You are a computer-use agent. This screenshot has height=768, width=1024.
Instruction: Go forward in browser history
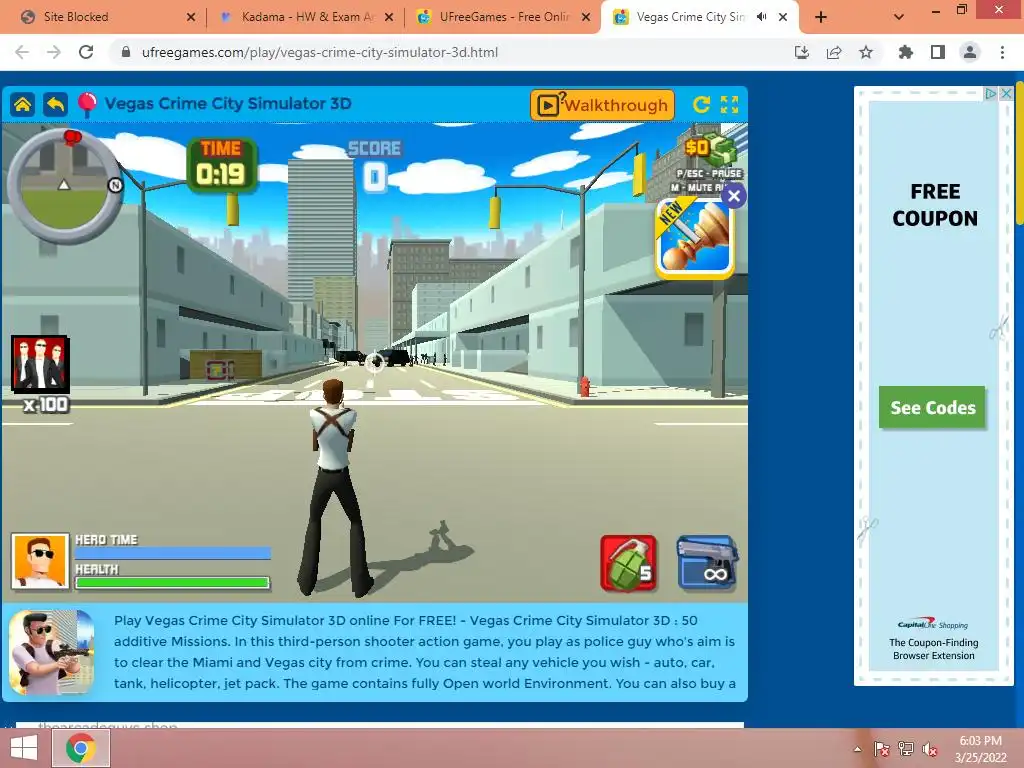54,52
